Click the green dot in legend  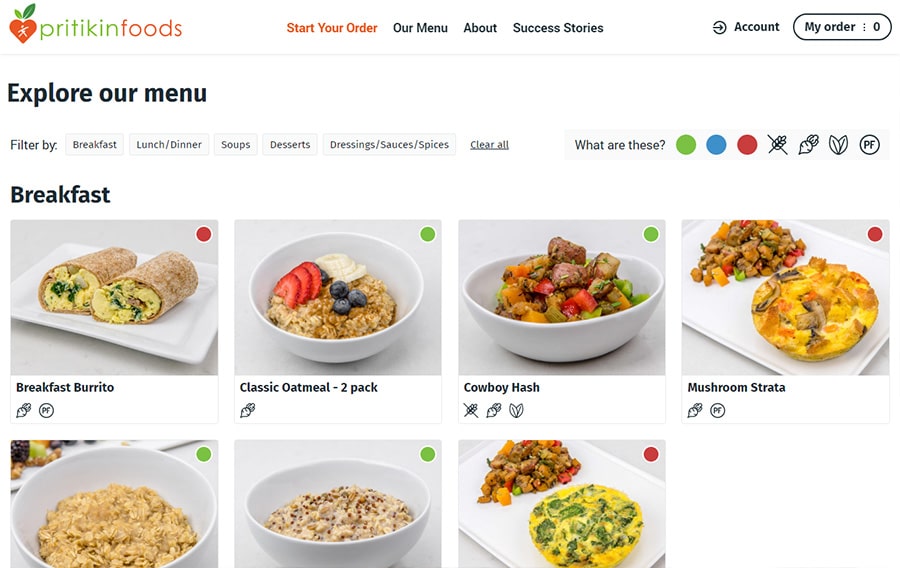686,145
